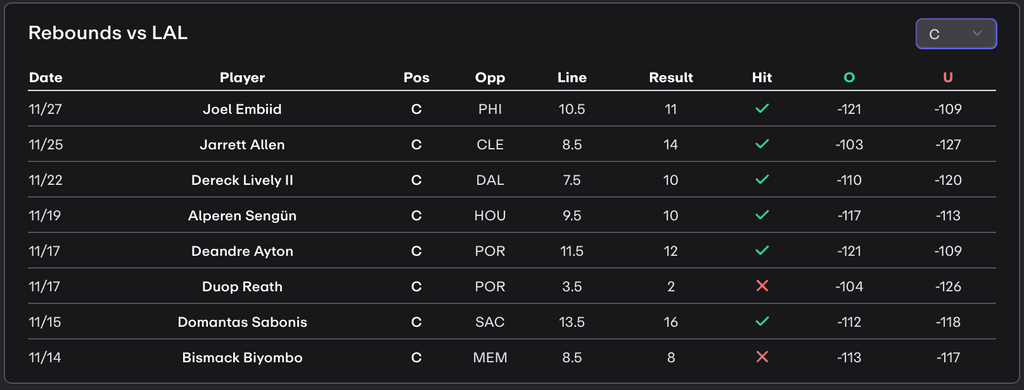
Task: Select the Bismack Biyombo player name
Action: click(242, 357)
